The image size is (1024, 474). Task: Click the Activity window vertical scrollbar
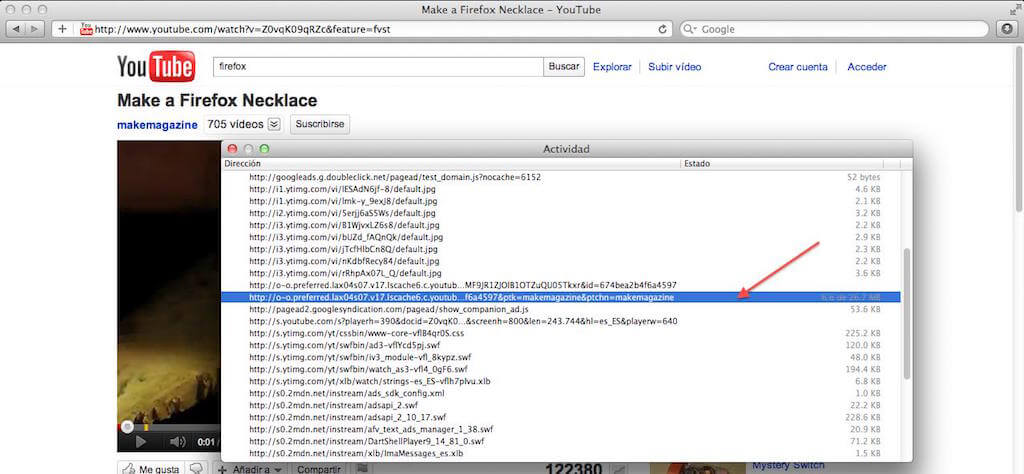(x=906, y=313)
